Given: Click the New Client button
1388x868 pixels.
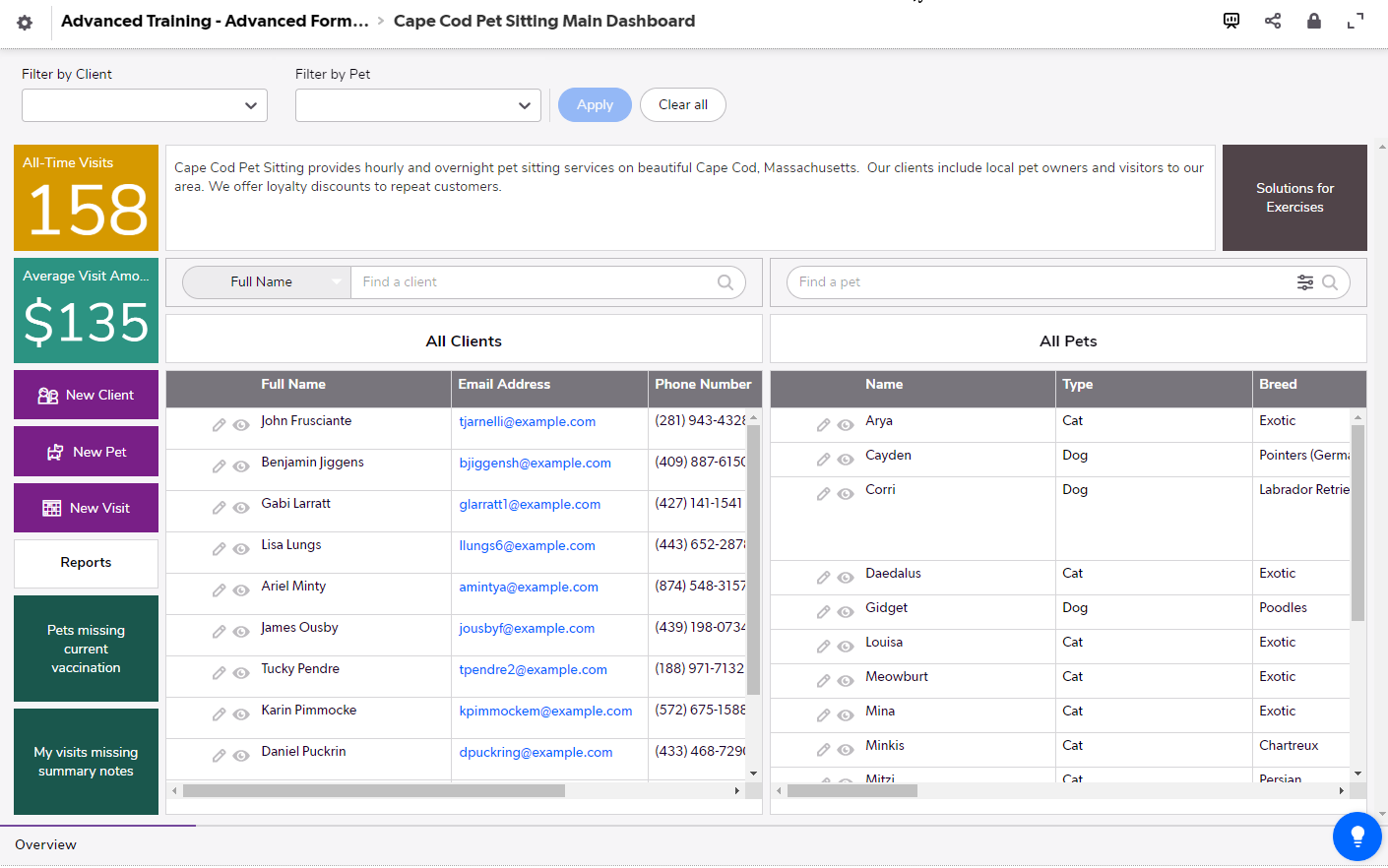Looking at the screenshot, I should (x=86, y=395).
